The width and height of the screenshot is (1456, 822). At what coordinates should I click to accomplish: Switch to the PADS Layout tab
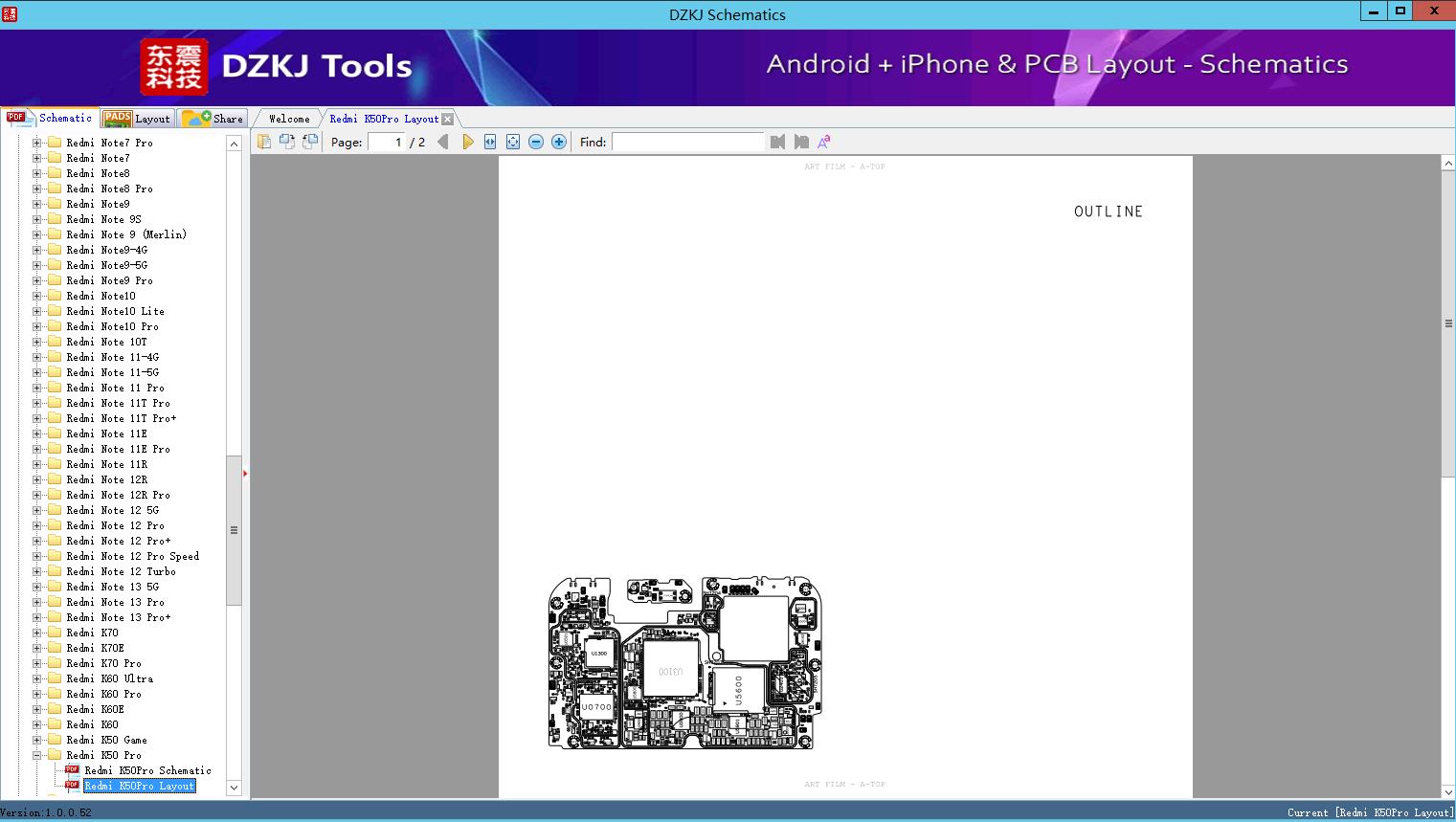click(136, 119)
